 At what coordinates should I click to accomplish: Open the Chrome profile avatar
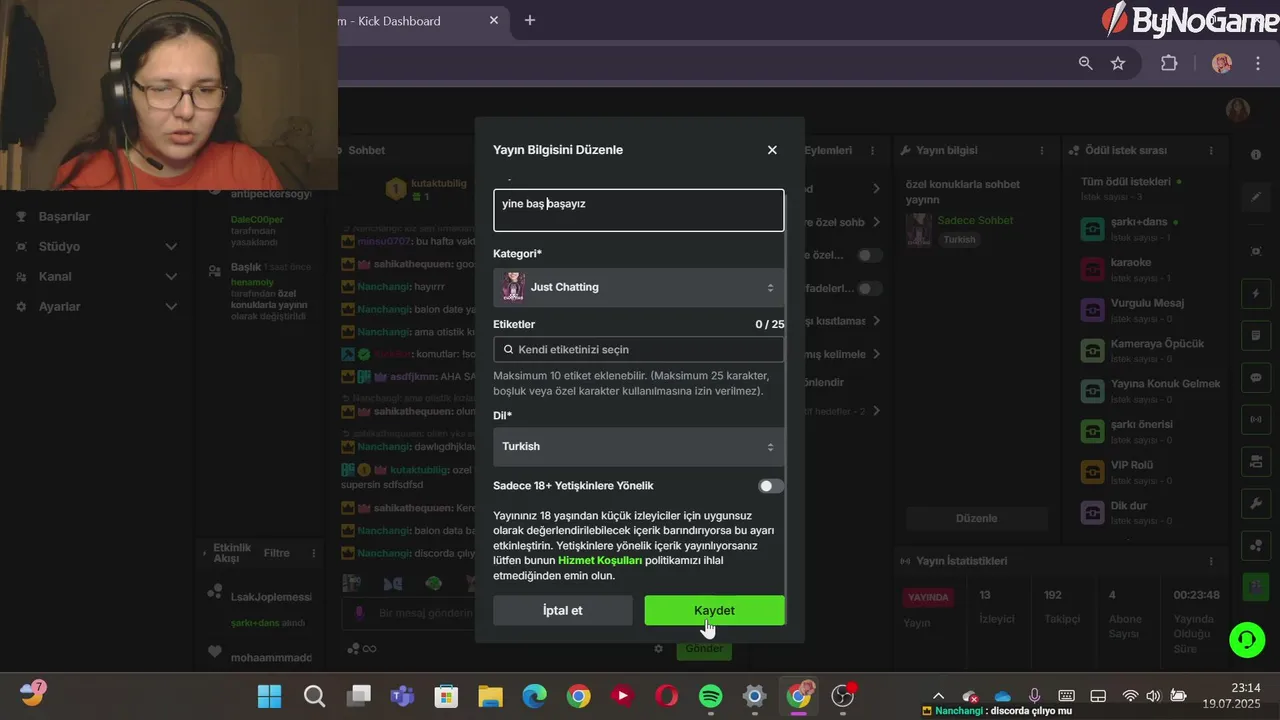tap(1221, 63)
